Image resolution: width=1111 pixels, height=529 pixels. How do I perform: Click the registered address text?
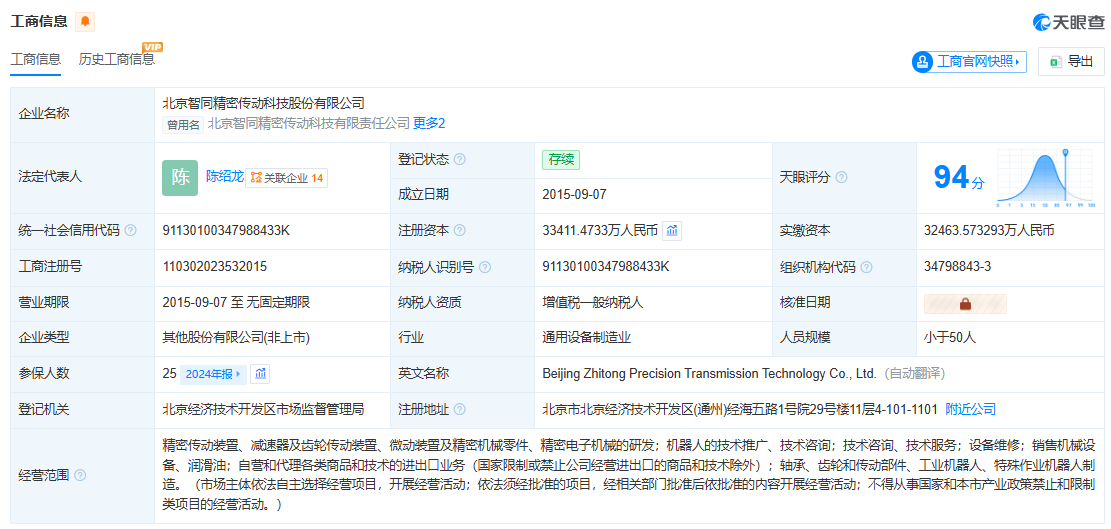tap(740, 409)
